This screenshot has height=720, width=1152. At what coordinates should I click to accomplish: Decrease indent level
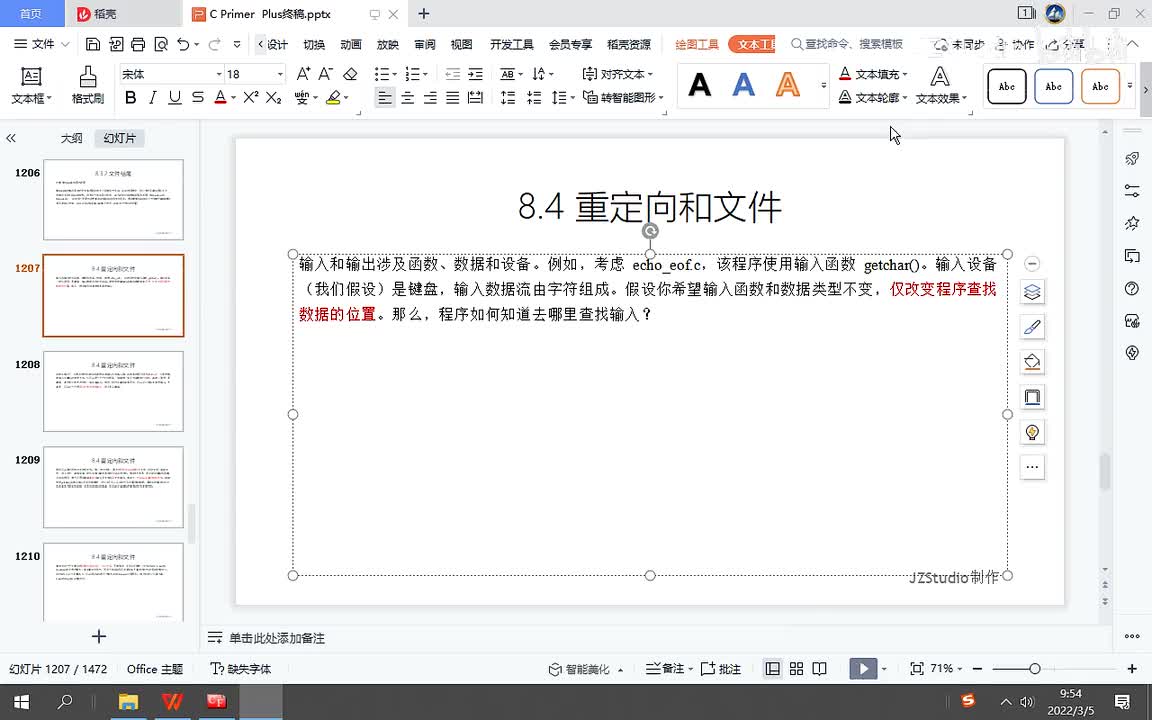tap(453, 73)
